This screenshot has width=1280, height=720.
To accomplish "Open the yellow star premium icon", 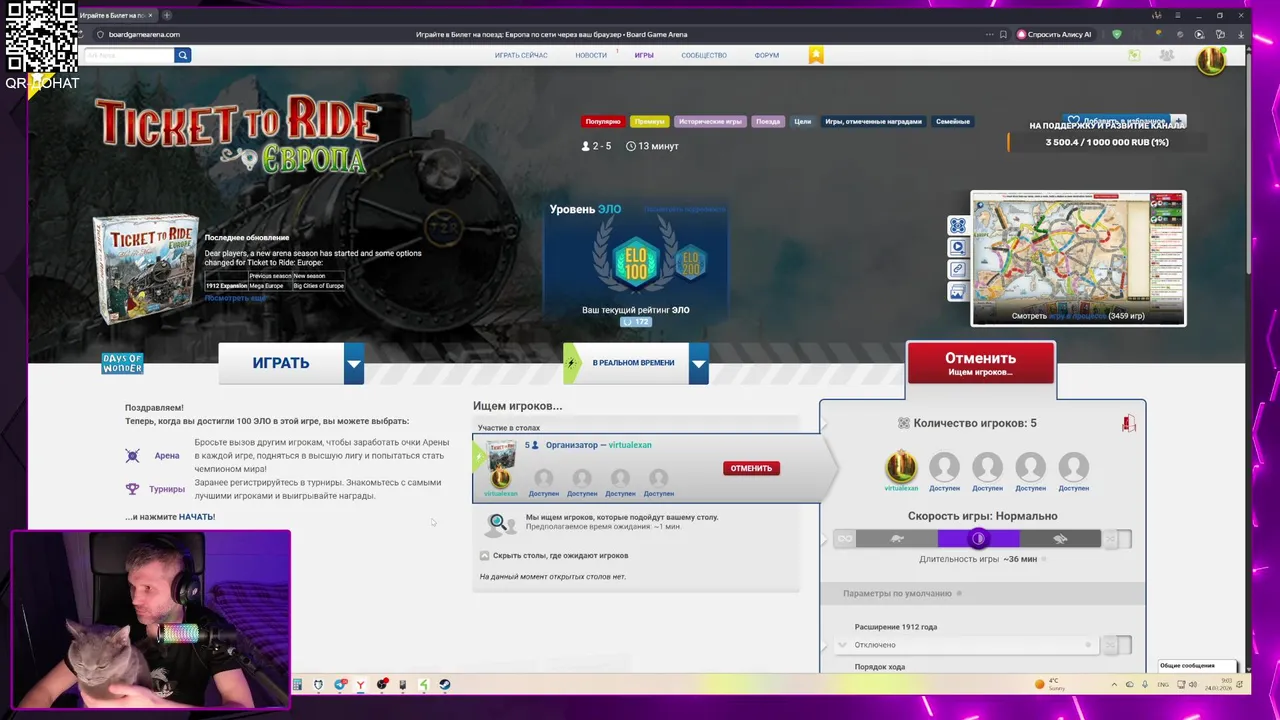I will (816, 55).
